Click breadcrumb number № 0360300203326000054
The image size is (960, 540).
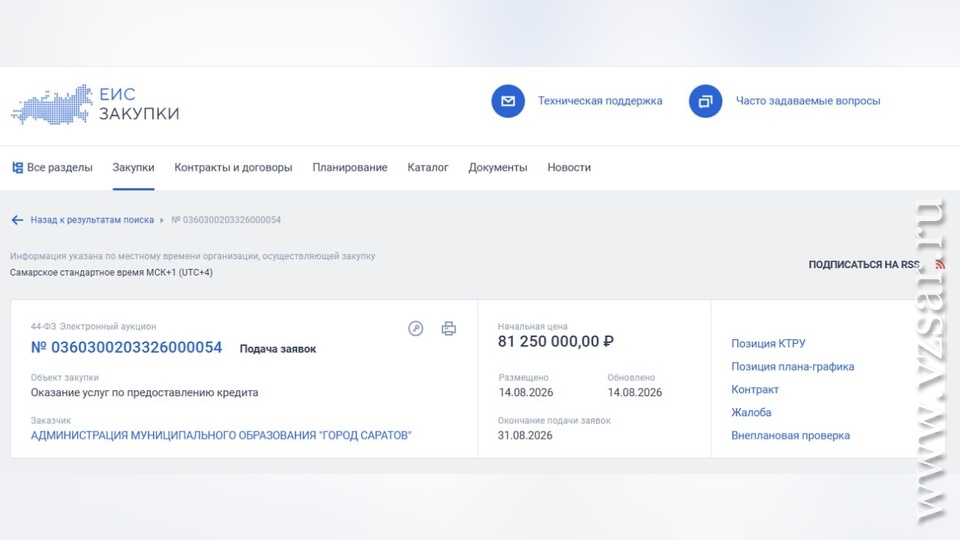pyautogui.click(x=226, y=220)
